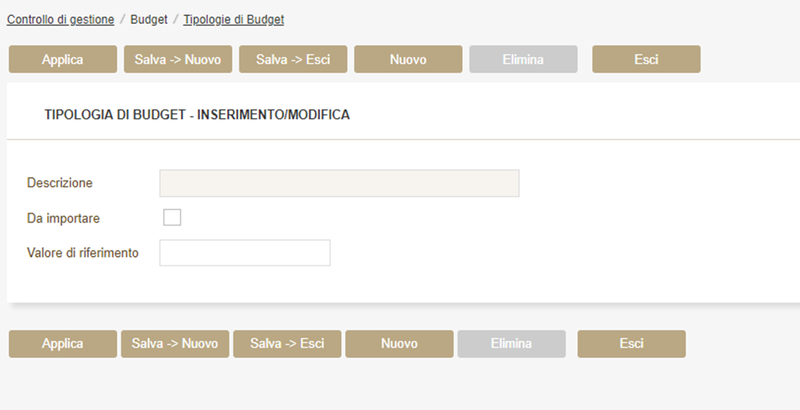The width and height of the screenshot is (800, 410).
Task: Click bottom Salva -> Esci button
Action: [x=286, y=343]
